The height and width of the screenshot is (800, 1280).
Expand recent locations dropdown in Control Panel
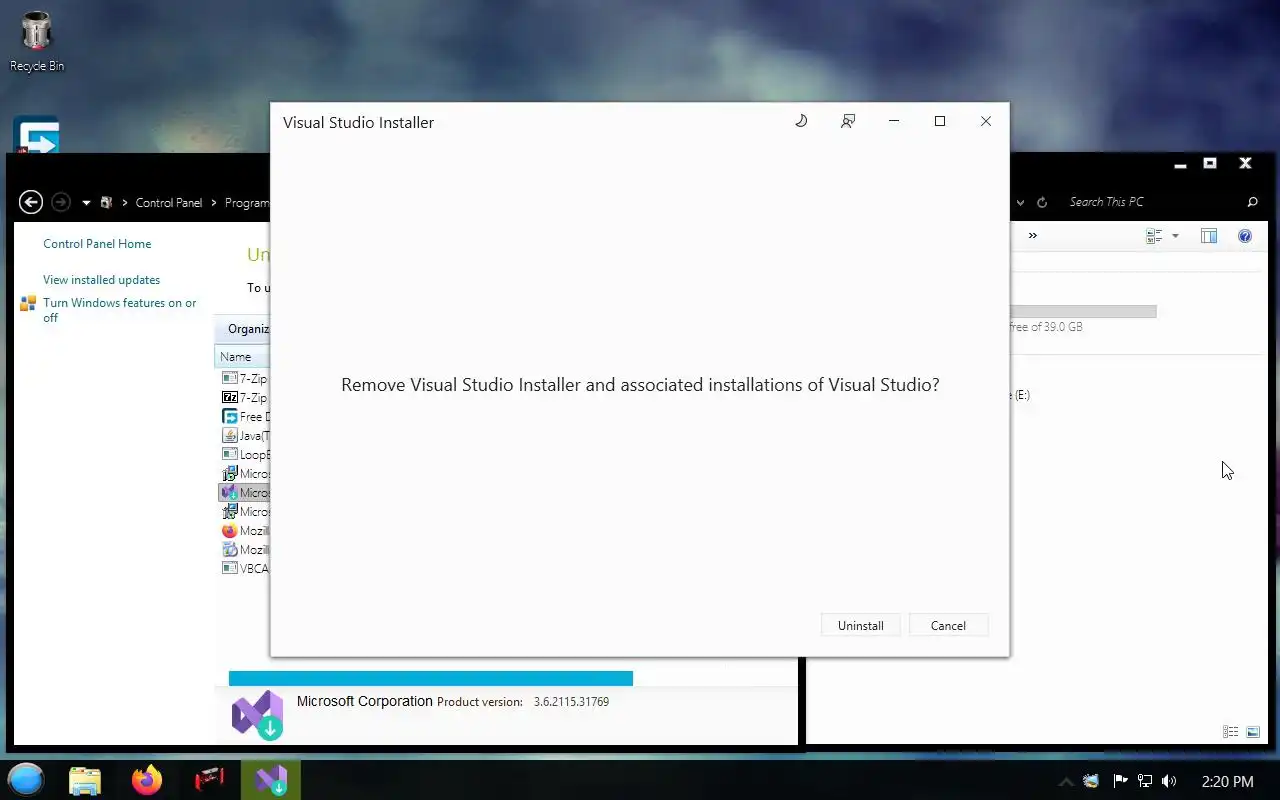pyautogui.click(x=86, y=203)
